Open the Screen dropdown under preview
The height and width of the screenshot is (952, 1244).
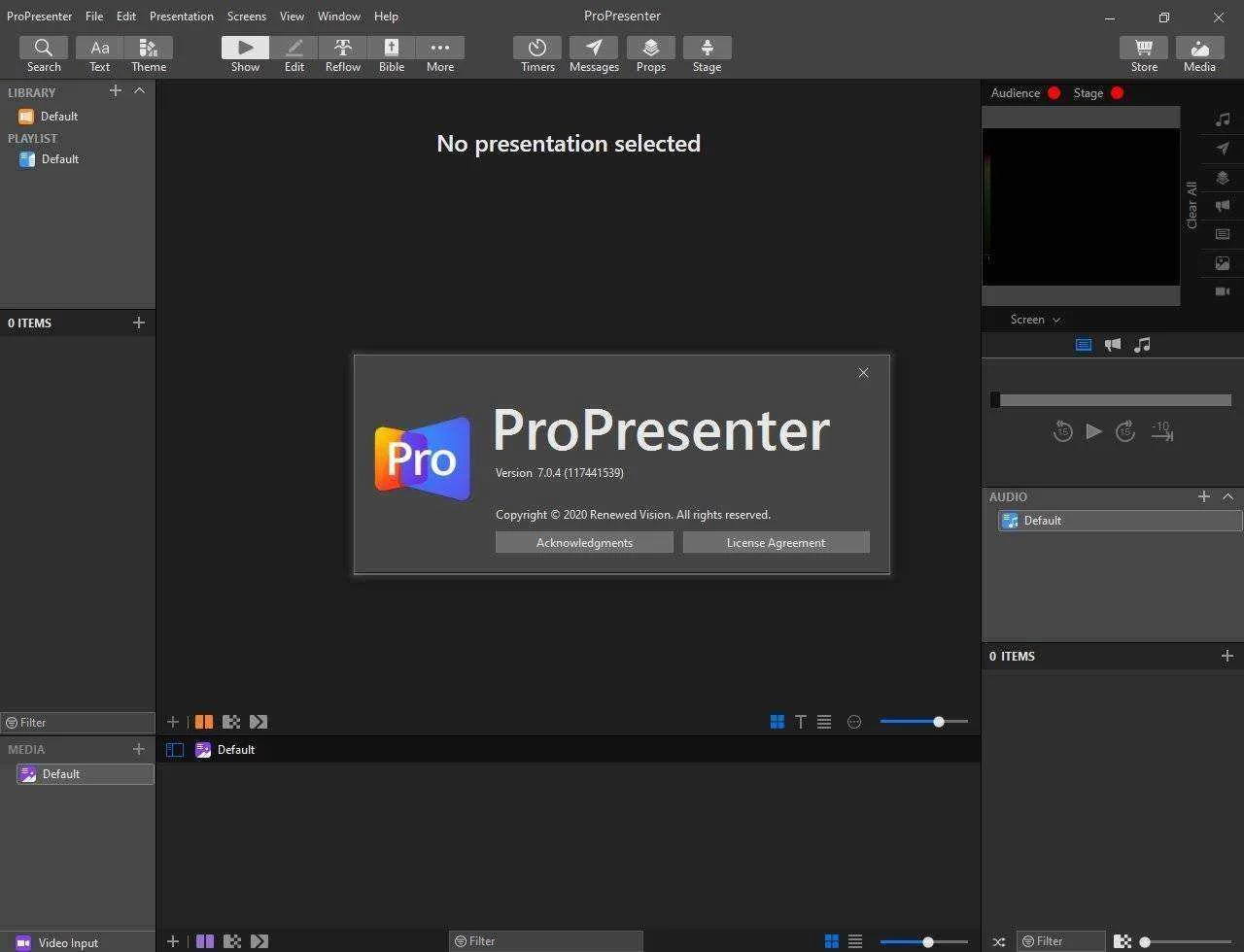pos(1035,320)
